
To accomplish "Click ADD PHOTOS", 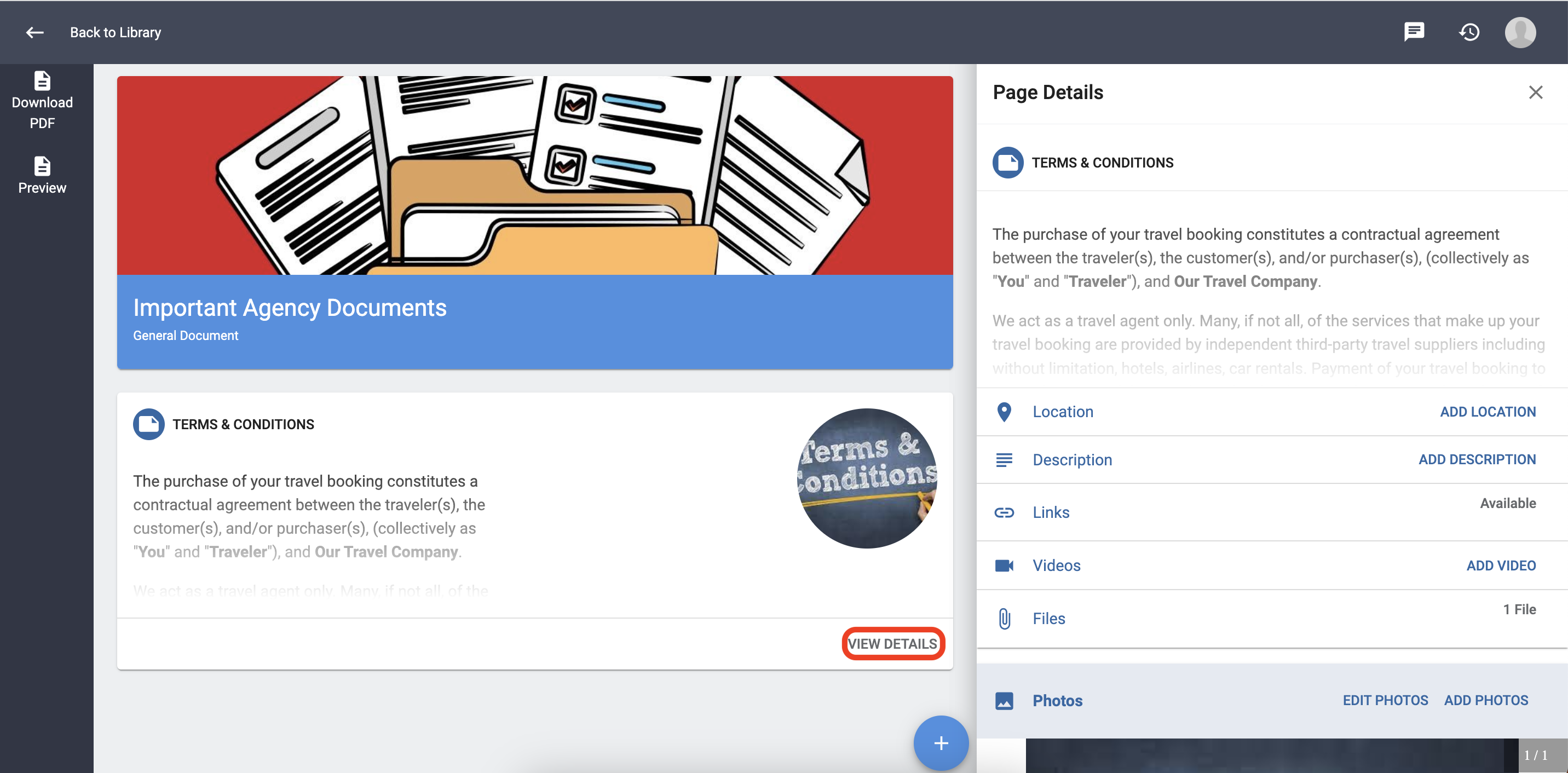I will coord(1486,701).
